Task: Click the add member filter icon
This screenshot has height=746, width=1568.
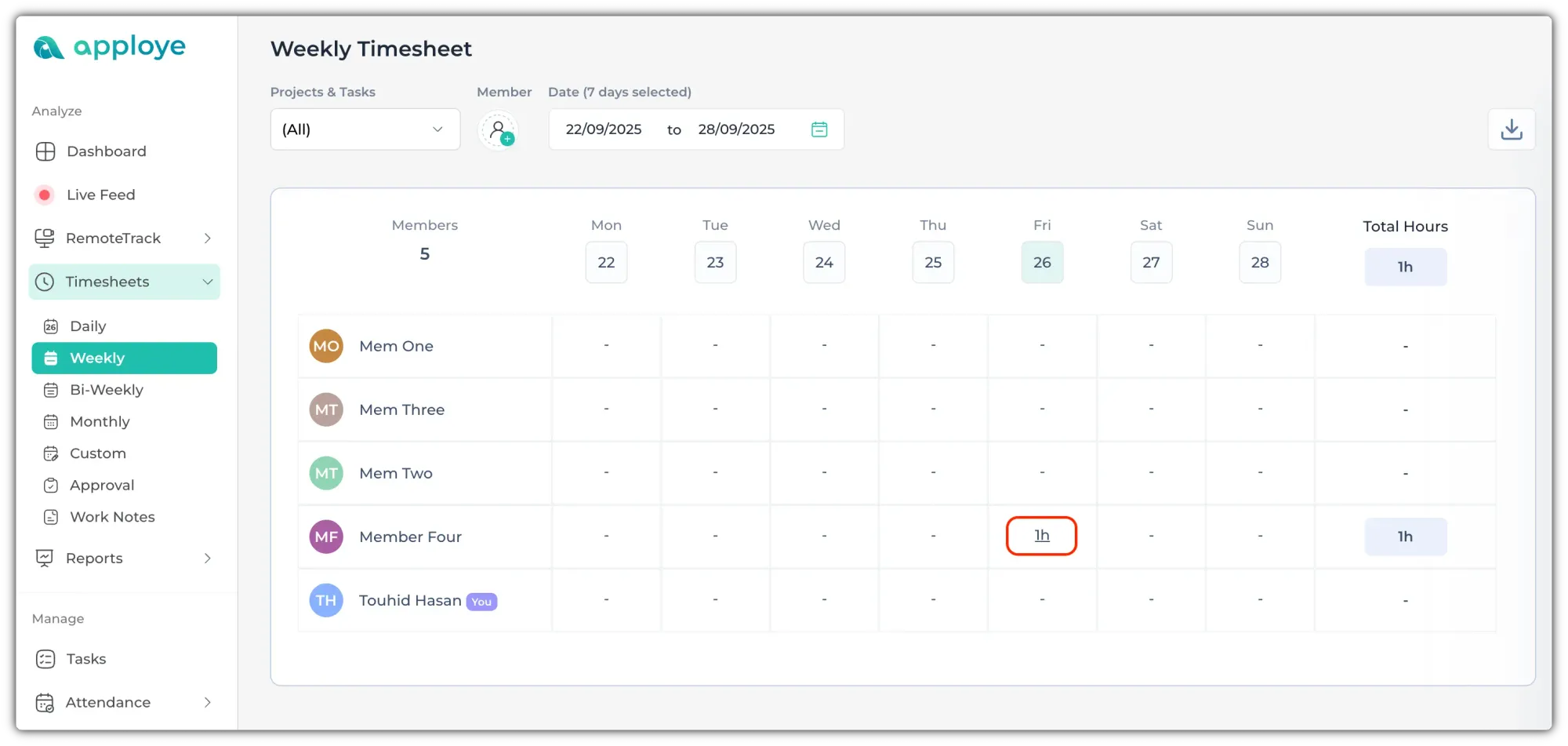Action: 498,130
